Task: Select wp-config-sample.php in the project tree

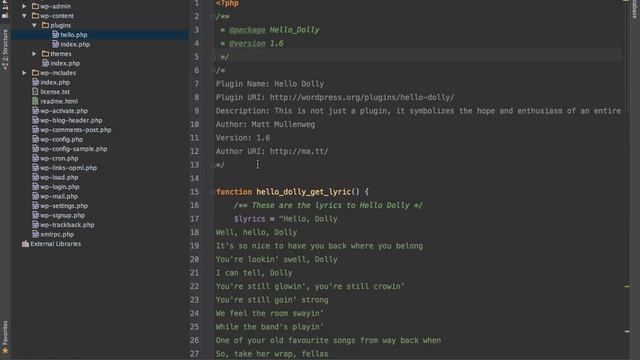Action: [74, 149]
